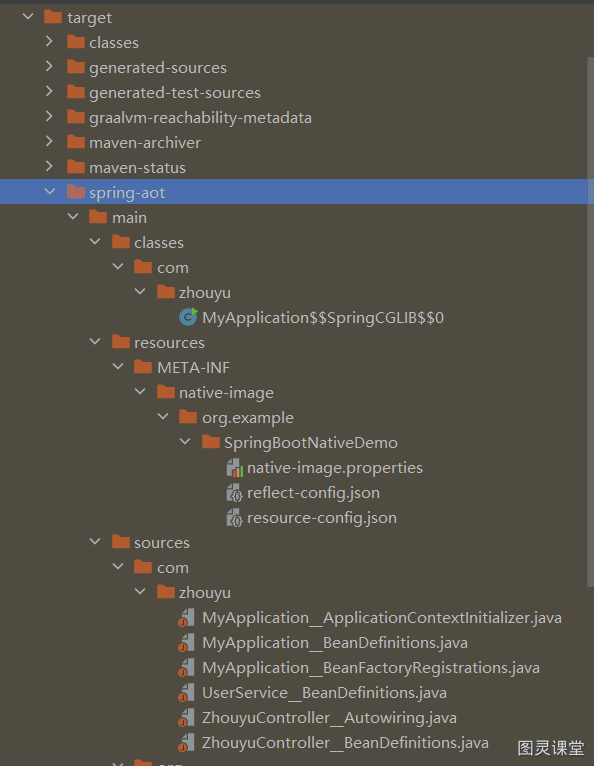Click the MyApplication$$SpringCGLIB$$0 class icon
594x766 pixels.
tap(188, 318)
